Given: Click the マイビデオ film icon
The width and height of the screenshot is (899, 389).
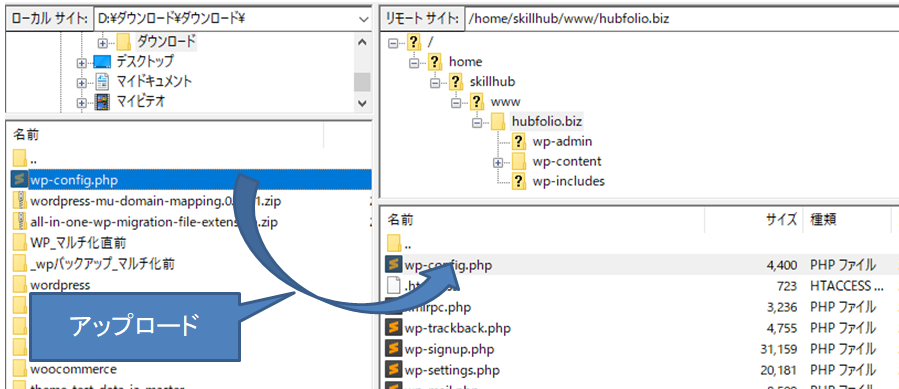Looking at the screenshot, I should 101,102.
